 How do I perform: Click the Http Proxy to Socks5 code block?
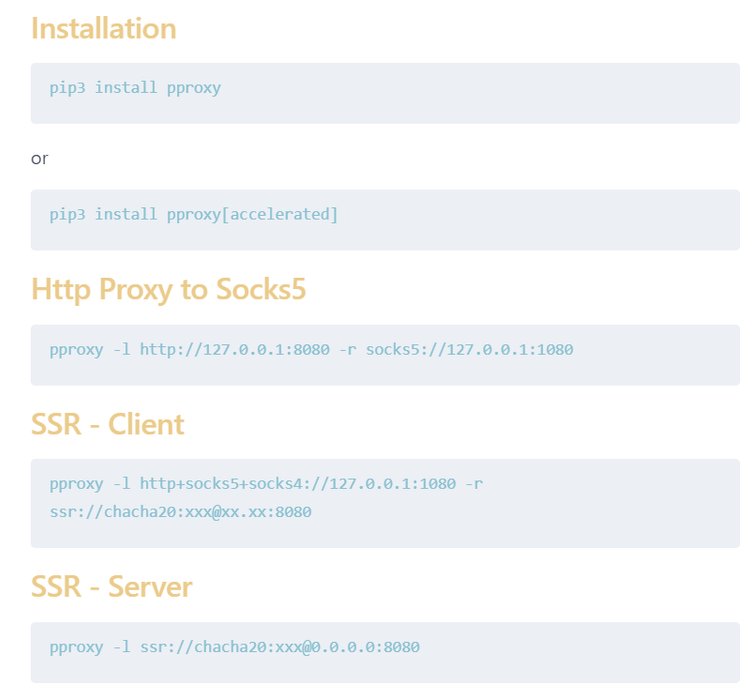[x=385, y=354]
